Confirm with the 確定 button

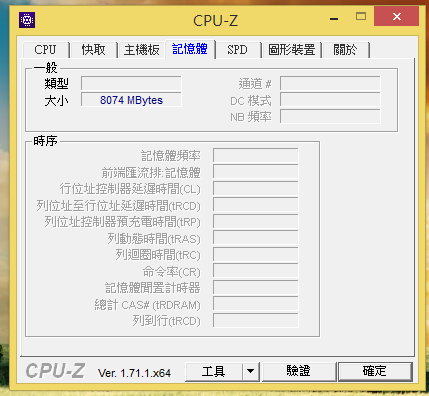click(375, 371)
